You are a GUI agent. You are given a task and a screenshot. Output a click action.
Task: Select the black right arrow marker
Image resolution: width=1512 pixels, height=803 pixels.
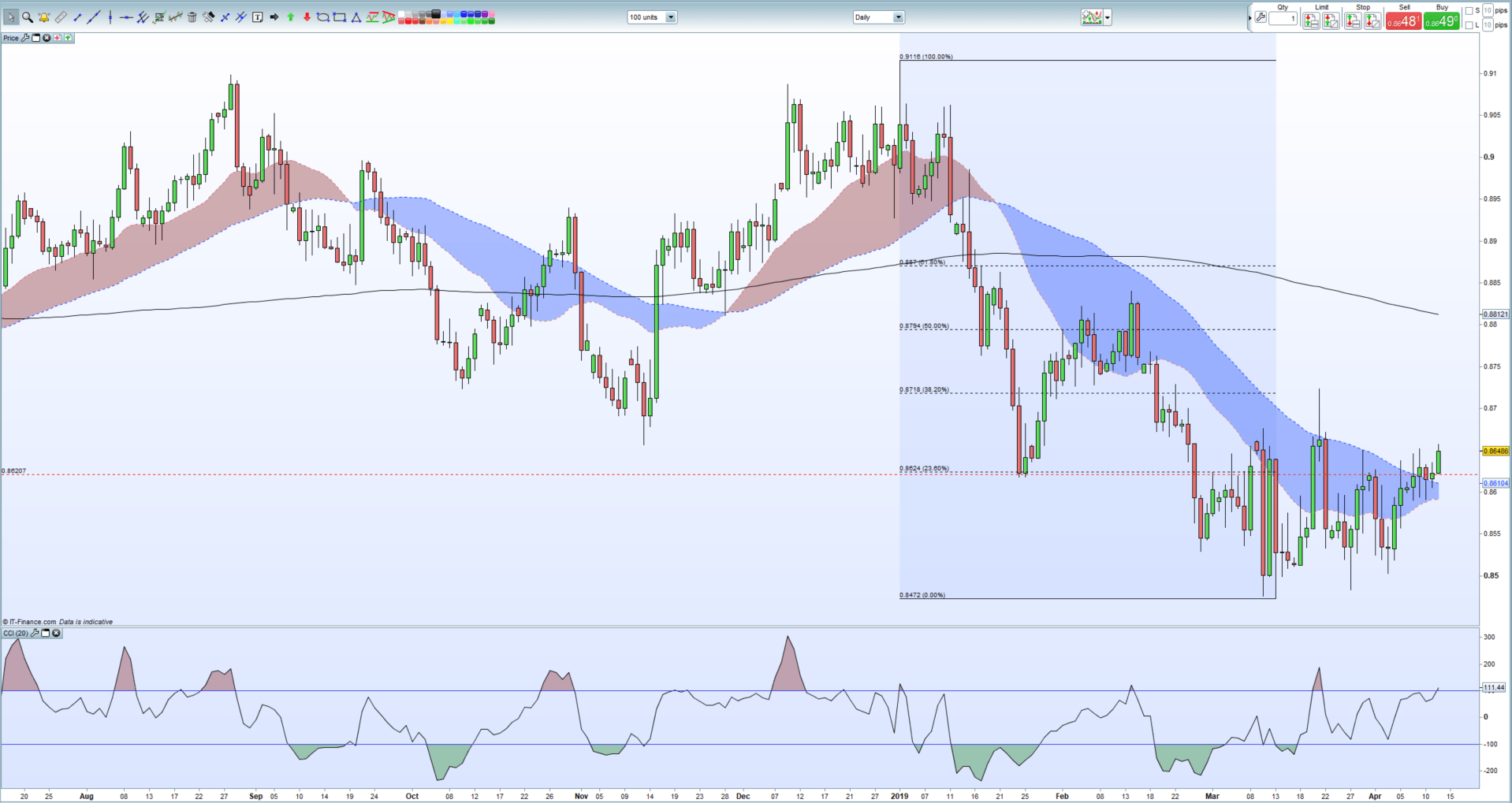(274, 17)
